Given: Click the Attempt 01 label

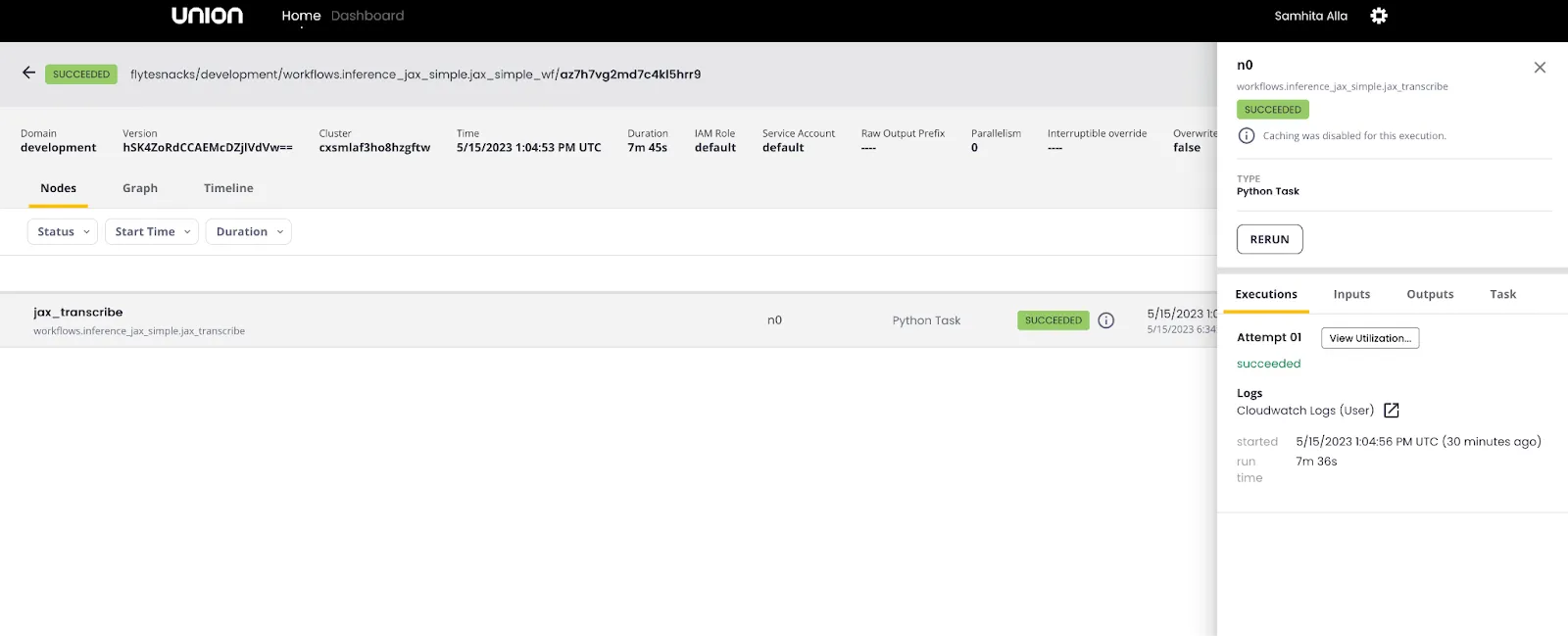Looking at the screenshot, I should tap(1269, 337).
